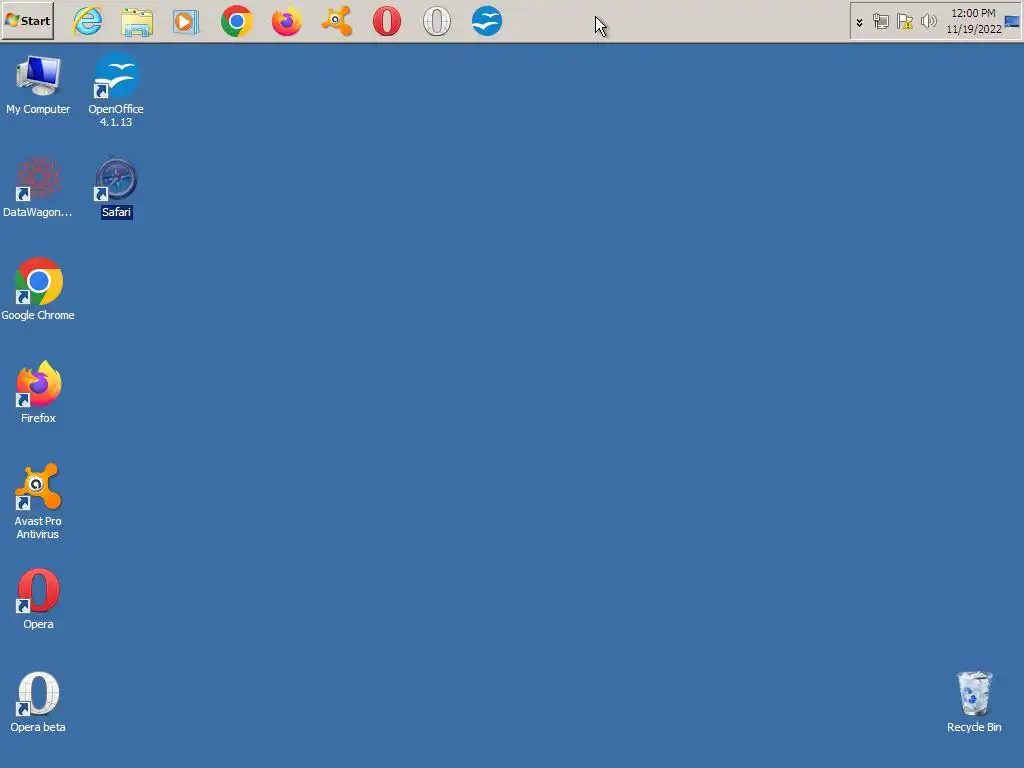
Task: Open Windows Media Player from the taskbar
Action: pos(186,21)
